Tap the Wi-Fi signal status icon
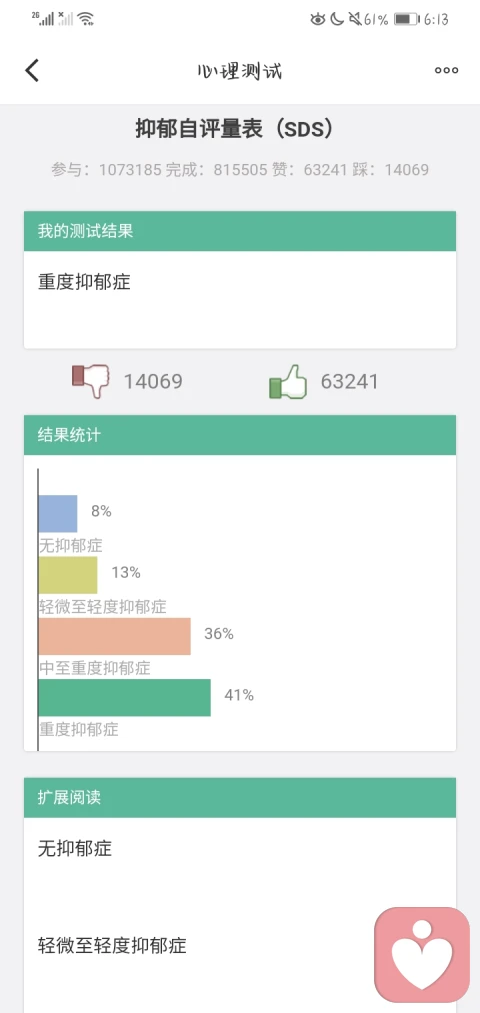 86,19
